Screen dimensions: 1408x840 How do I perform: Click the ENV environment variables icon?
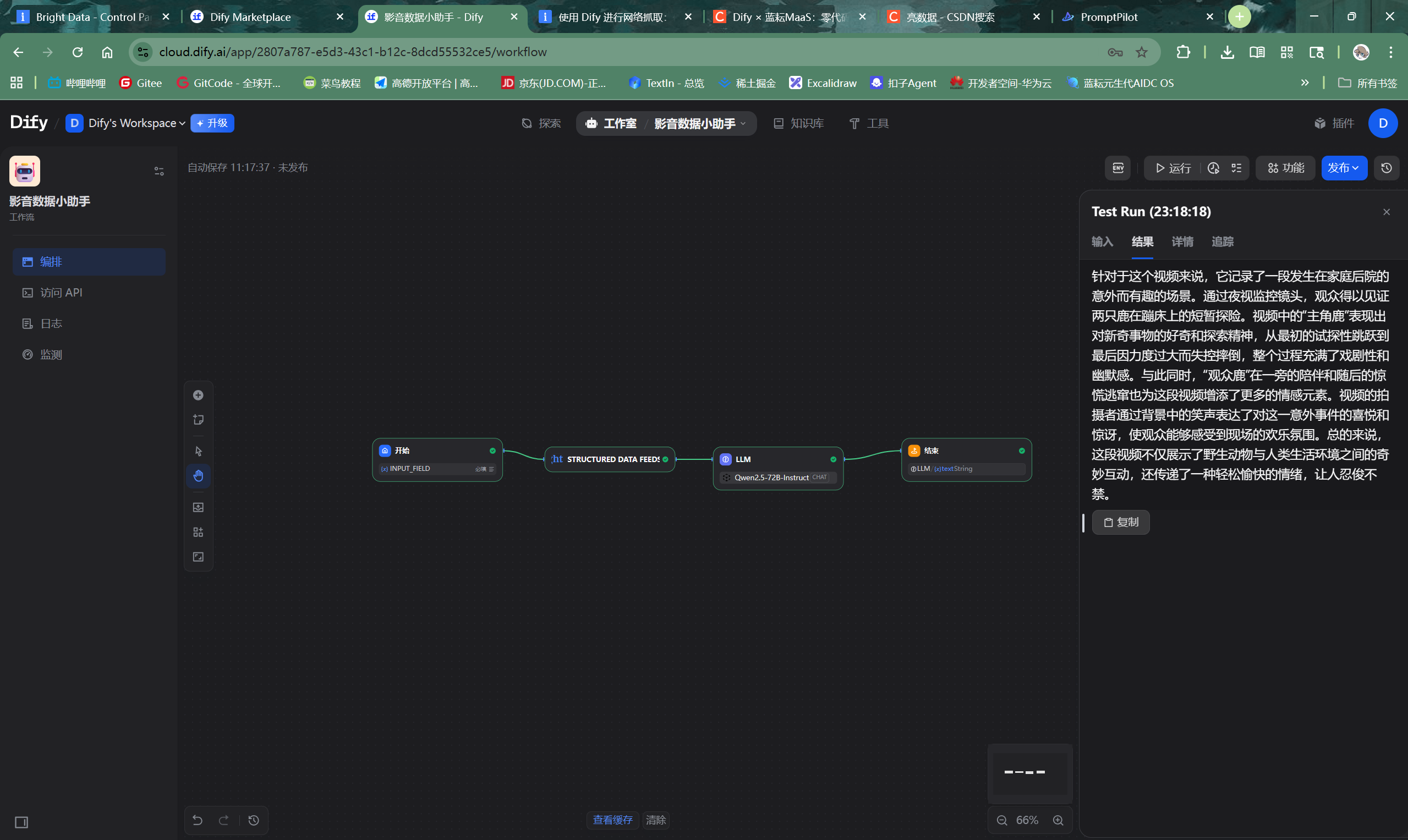pyautogui.click(x=1118, y=168)
